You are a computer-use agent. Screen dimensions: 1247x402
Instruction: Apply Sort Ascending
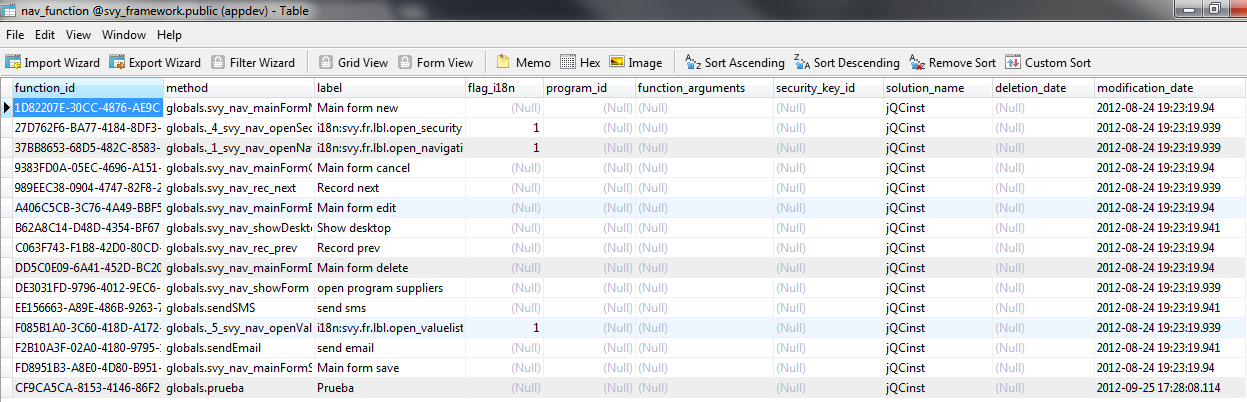(x=735, y=62)
